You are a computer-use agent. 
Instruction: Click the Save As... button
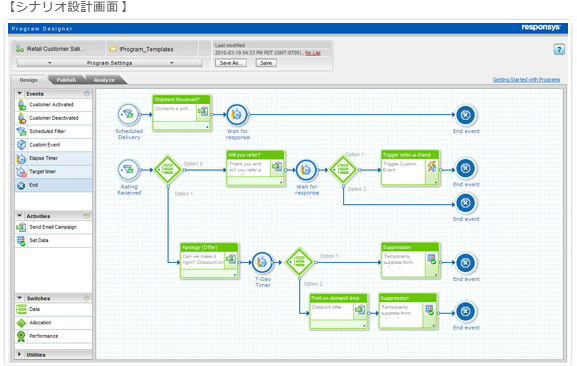click(230, 63)
